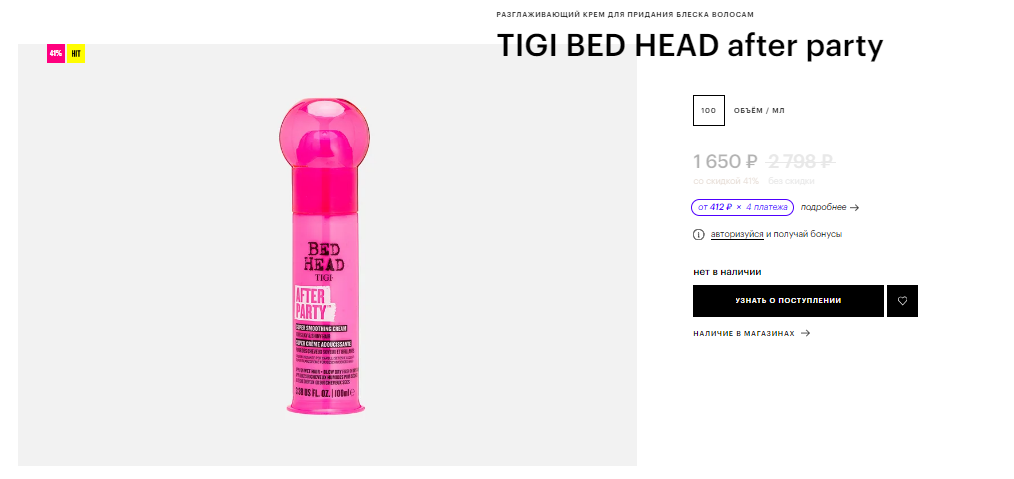This screenshot has width=1014, height=479.
Task: Click the 'нет в наличии' status text
Action: click(x=728, y=272)
